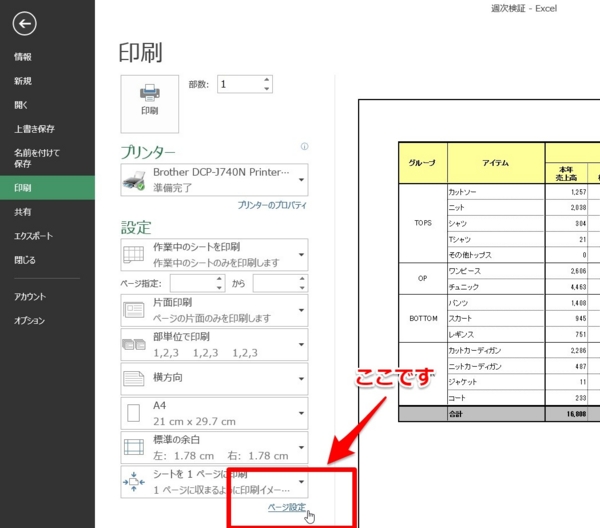Open the シートを1ページに印刷 scaling dropdown

[214, 482]
